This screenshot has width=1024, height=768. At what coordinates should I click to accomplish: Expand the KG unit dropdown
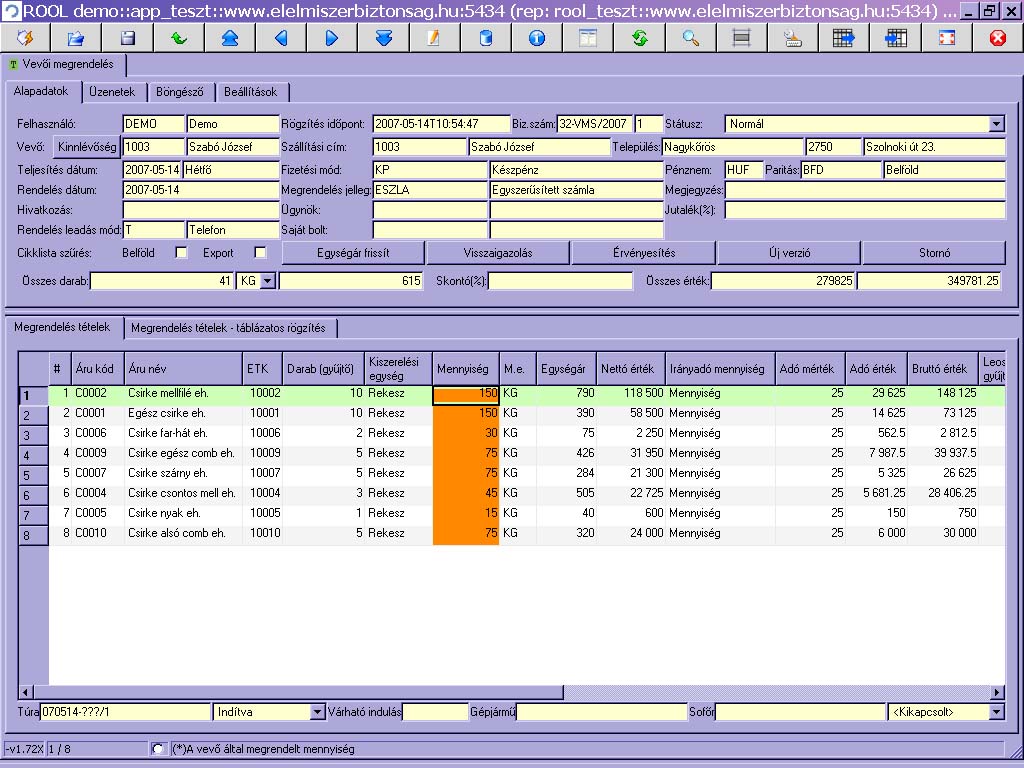267,282
